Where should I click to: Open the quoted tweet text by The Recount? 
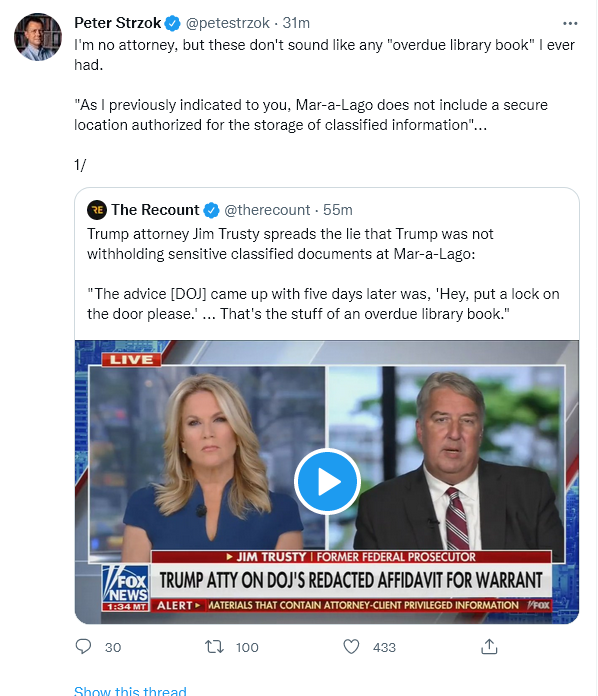pyautogui.click(x=323, y=274)
